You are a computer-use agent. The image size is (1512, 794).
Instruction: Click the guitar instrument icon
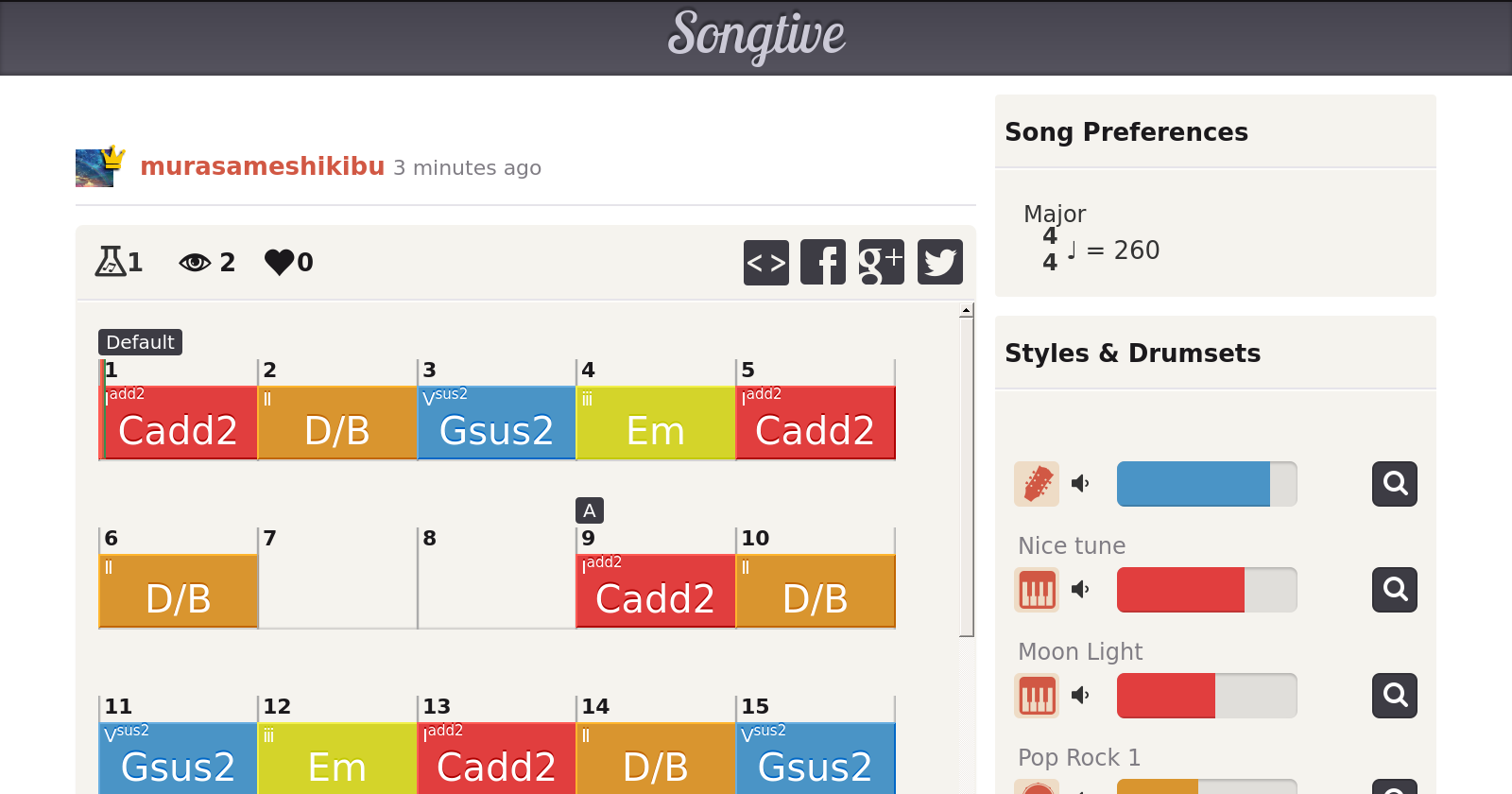pos(1037,484)
